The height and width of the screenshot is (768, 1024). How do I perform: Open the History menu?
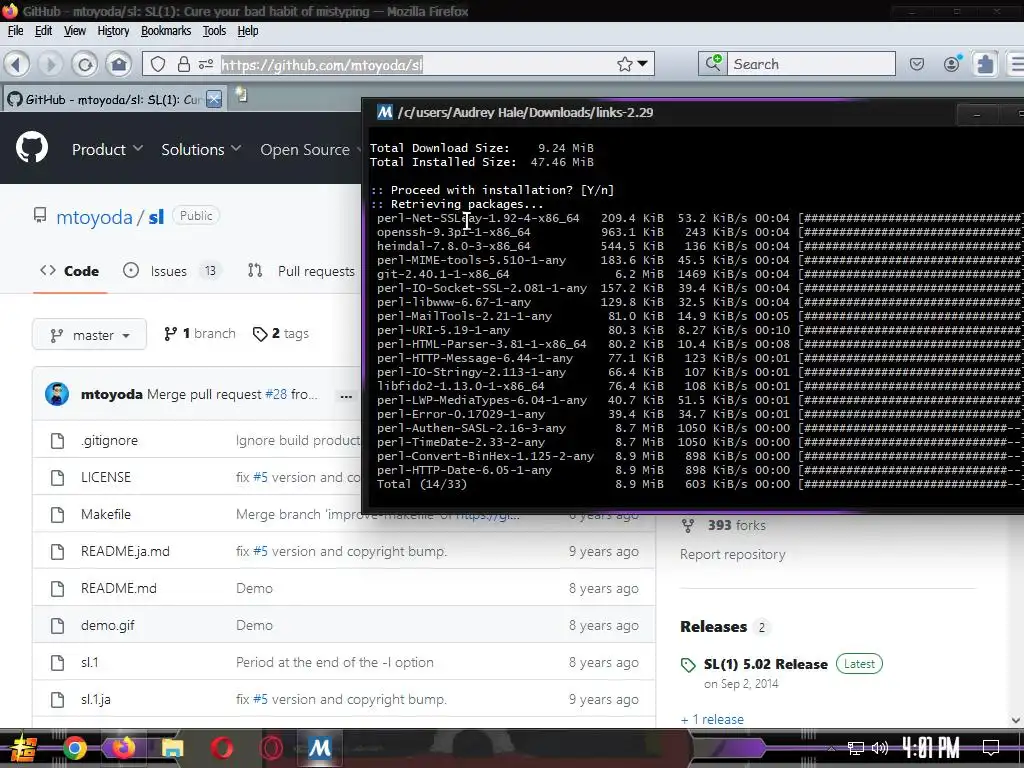[x=113, y=31]
